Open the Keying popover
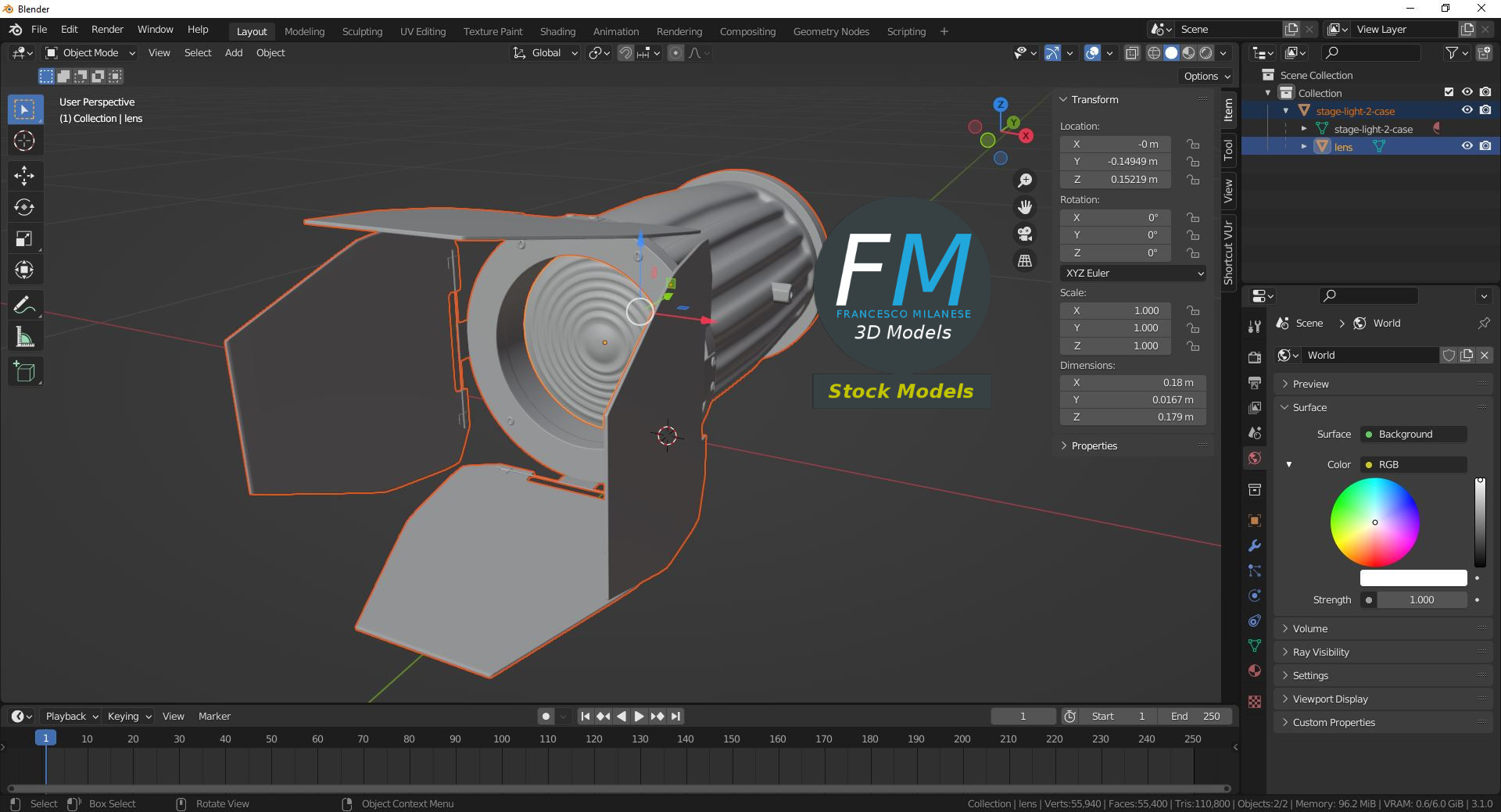The height and width of the screenshot is (812, 1501). click(129, 716)
